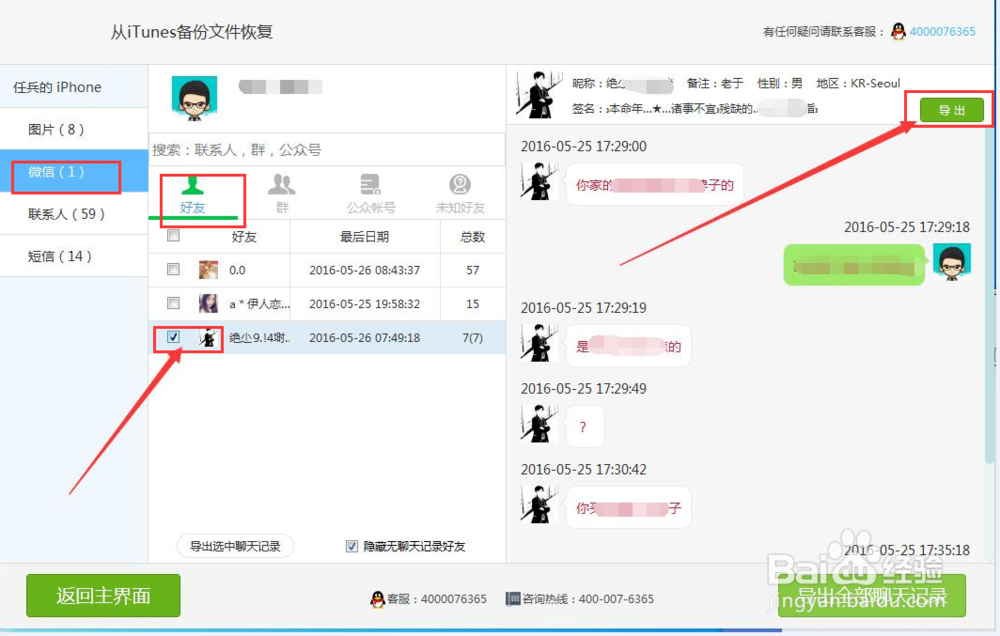This screenshot has width=1000, height=636.
Task: Click the search contacts input field
Action: click(327, 150)
